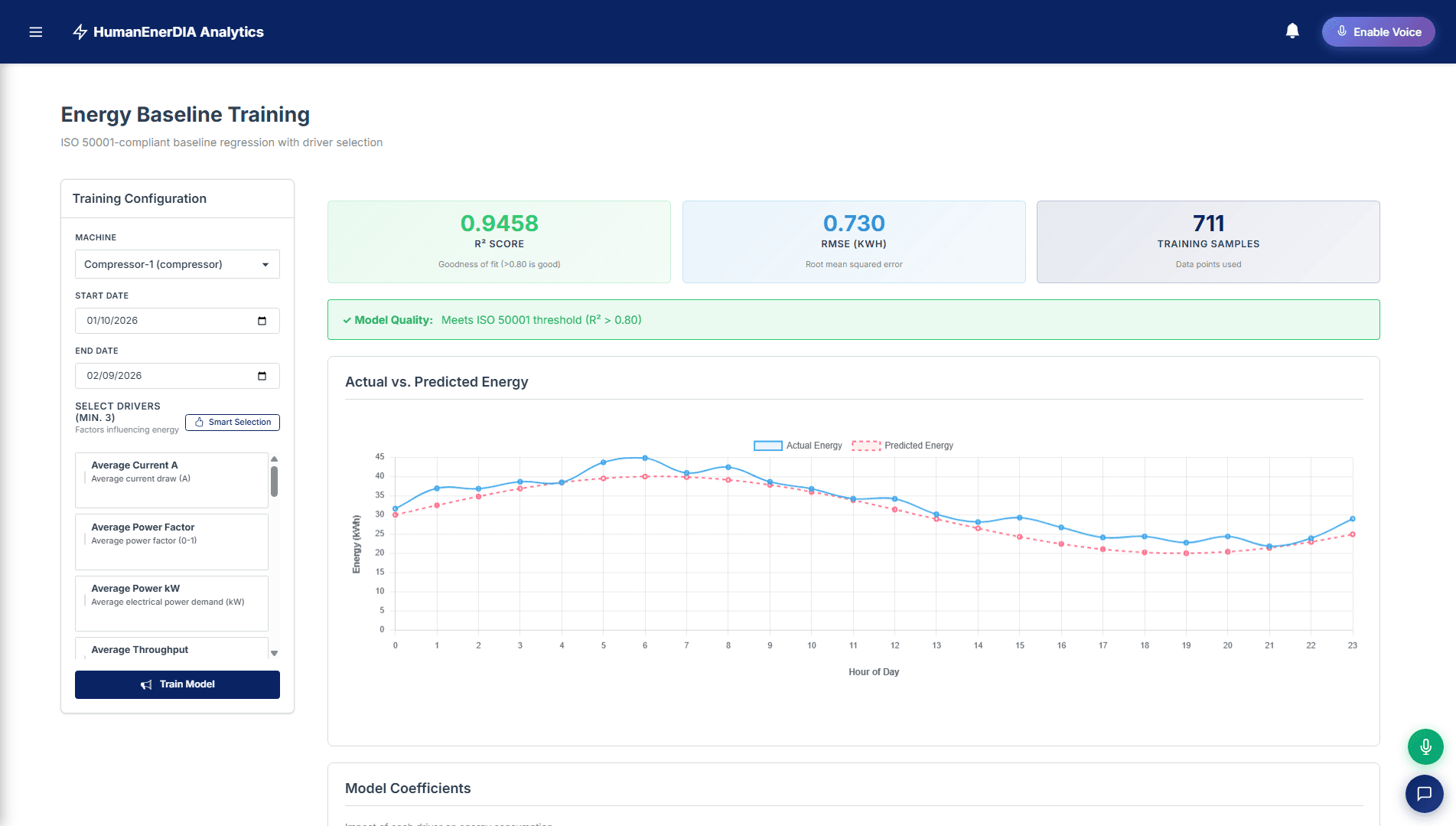
Task: Click the HumanEnerDIA Analytics title
Action: click(179, 31)
